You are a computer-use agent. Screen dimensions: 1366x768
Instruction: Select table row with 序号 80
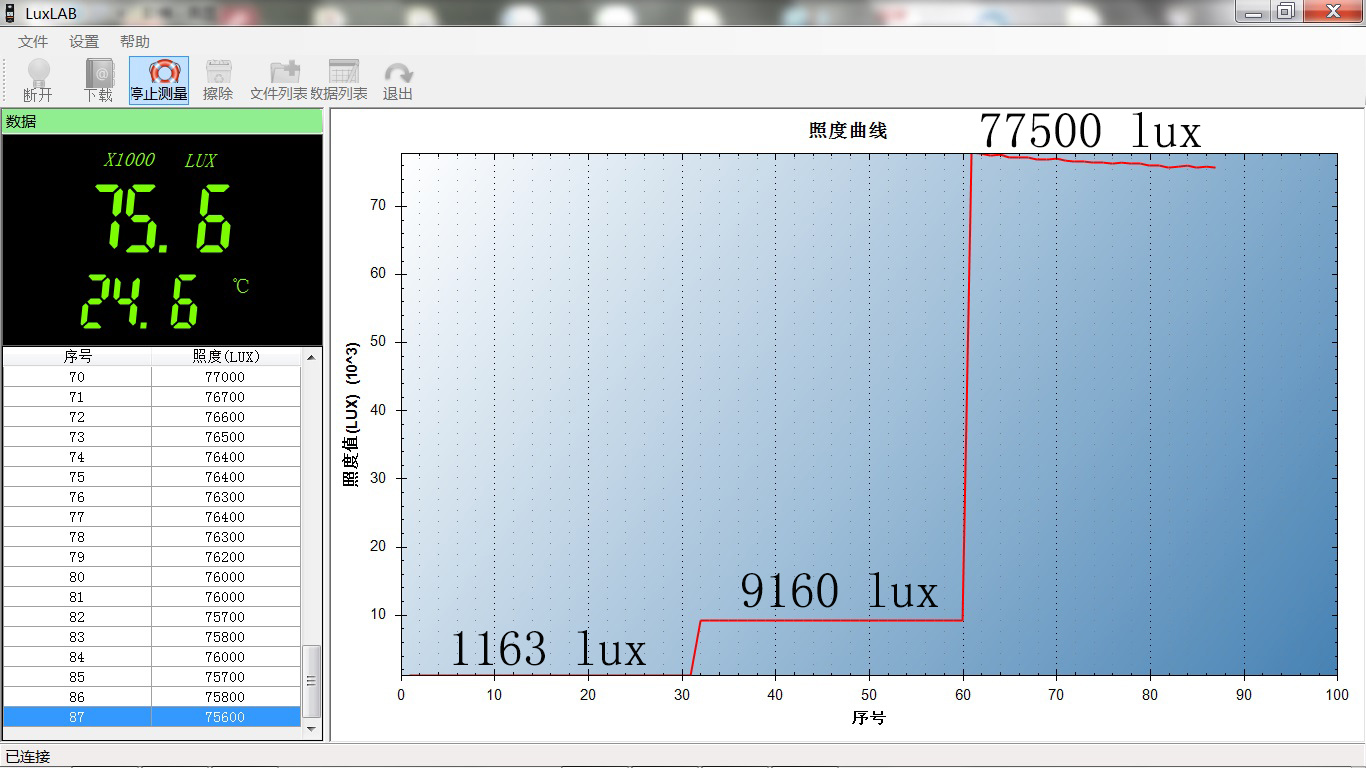coord(152,577)
